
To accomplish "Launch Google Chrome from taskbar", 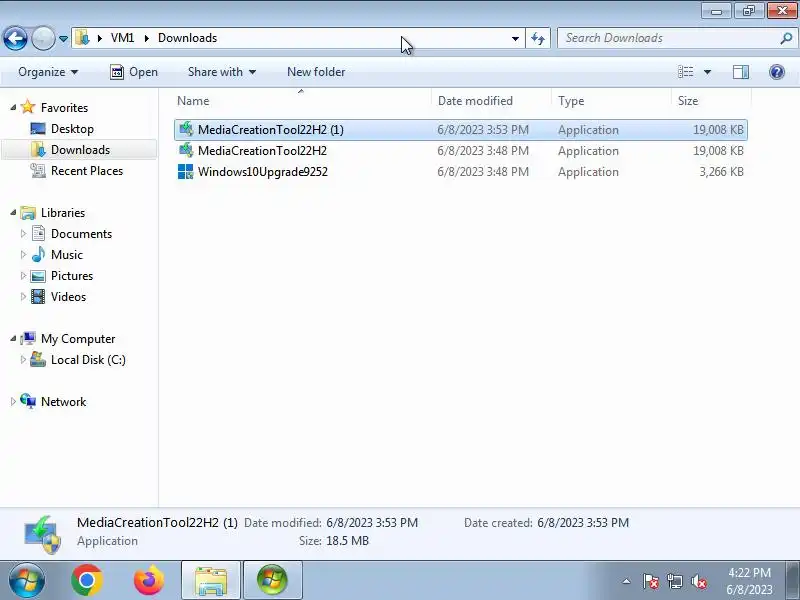I will point(87,580).
